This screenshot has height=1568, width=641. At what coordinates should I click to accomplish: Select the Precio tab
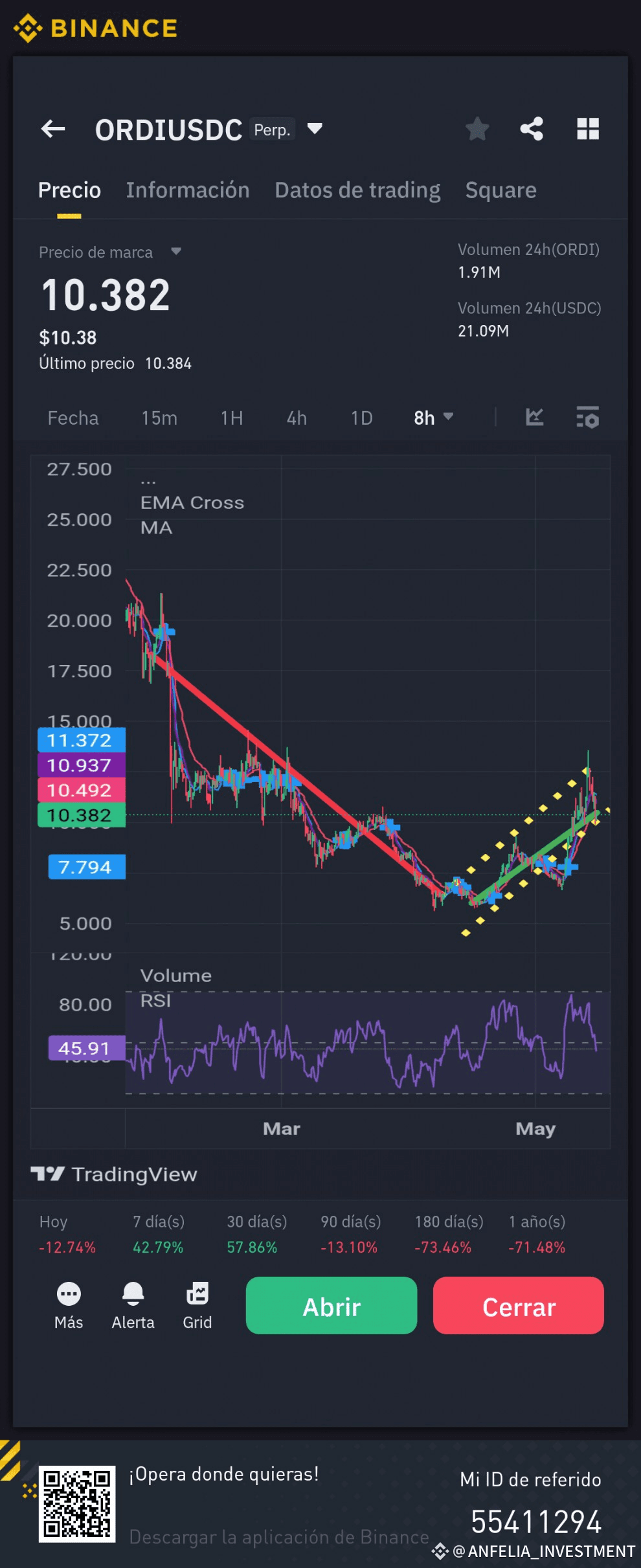point(69,190)
